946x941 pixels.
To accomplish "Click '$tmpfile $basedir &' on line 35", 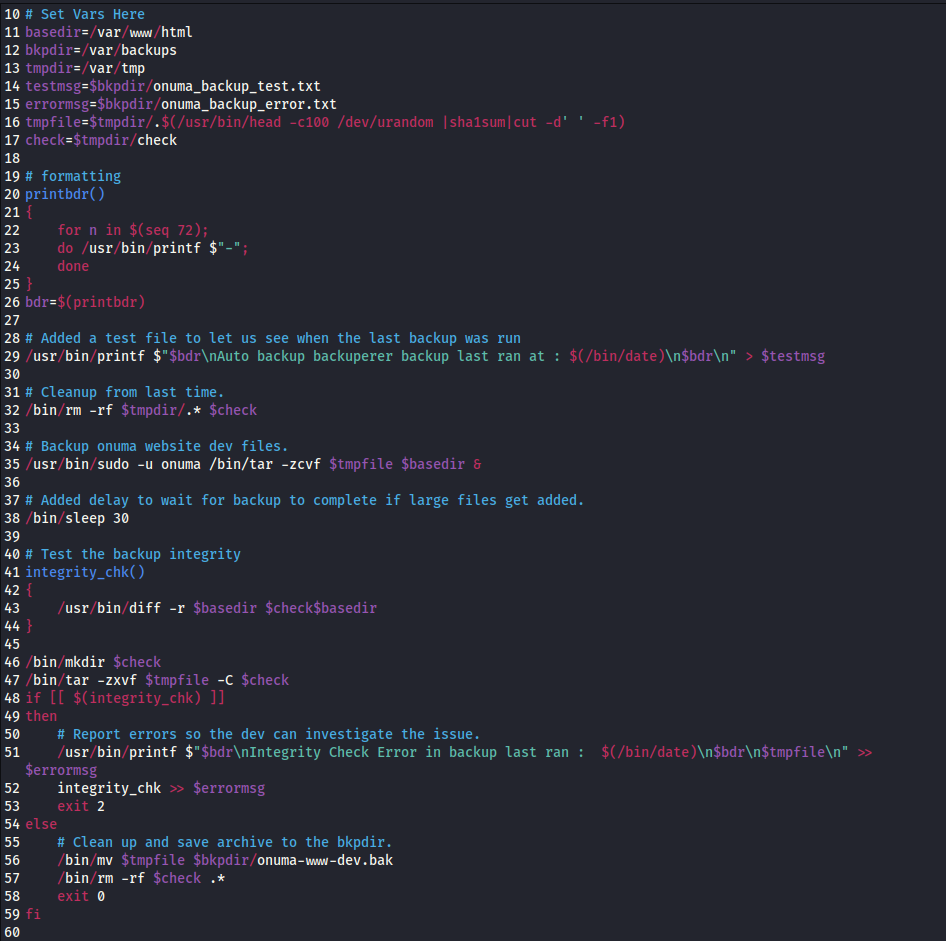I will 405,464.
